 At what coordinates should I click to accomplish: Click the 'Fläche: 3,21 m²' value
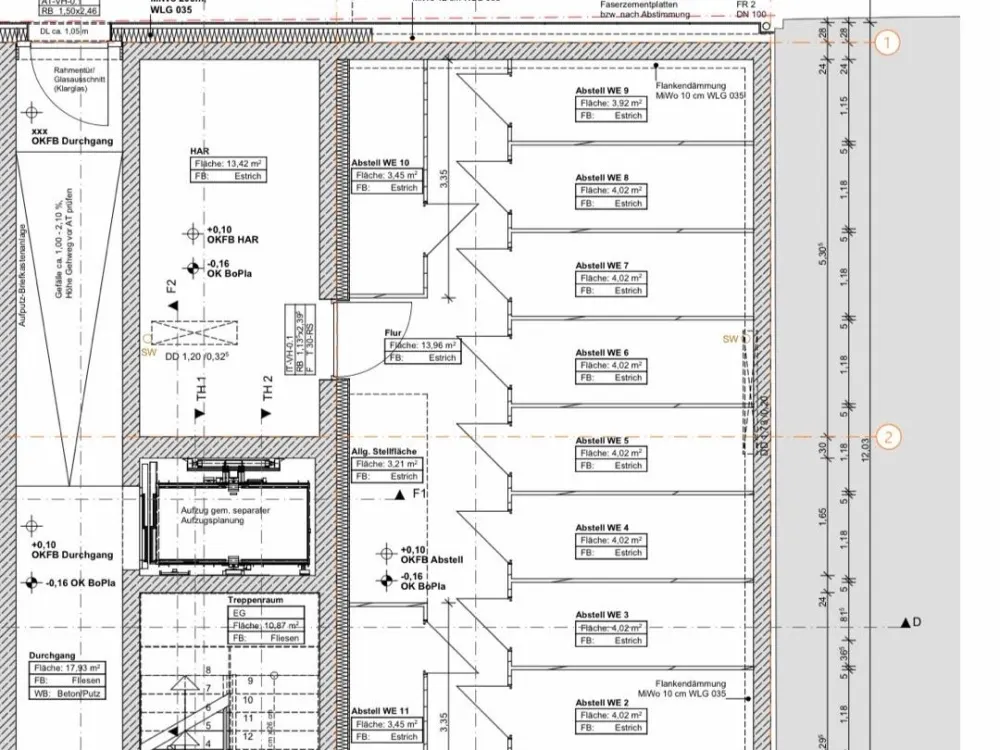pyautogui.click(x=386, y=464)
